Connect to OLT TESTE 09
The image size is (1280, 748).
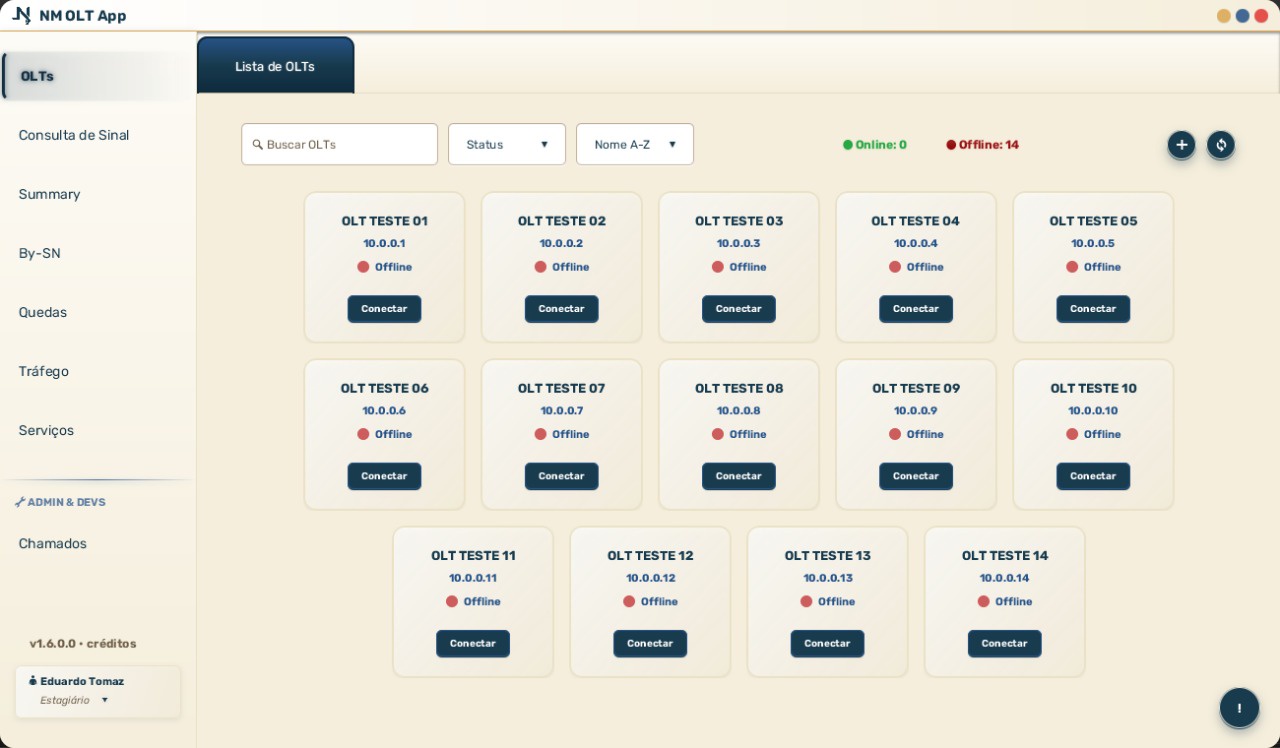click(x=916, y=476)
